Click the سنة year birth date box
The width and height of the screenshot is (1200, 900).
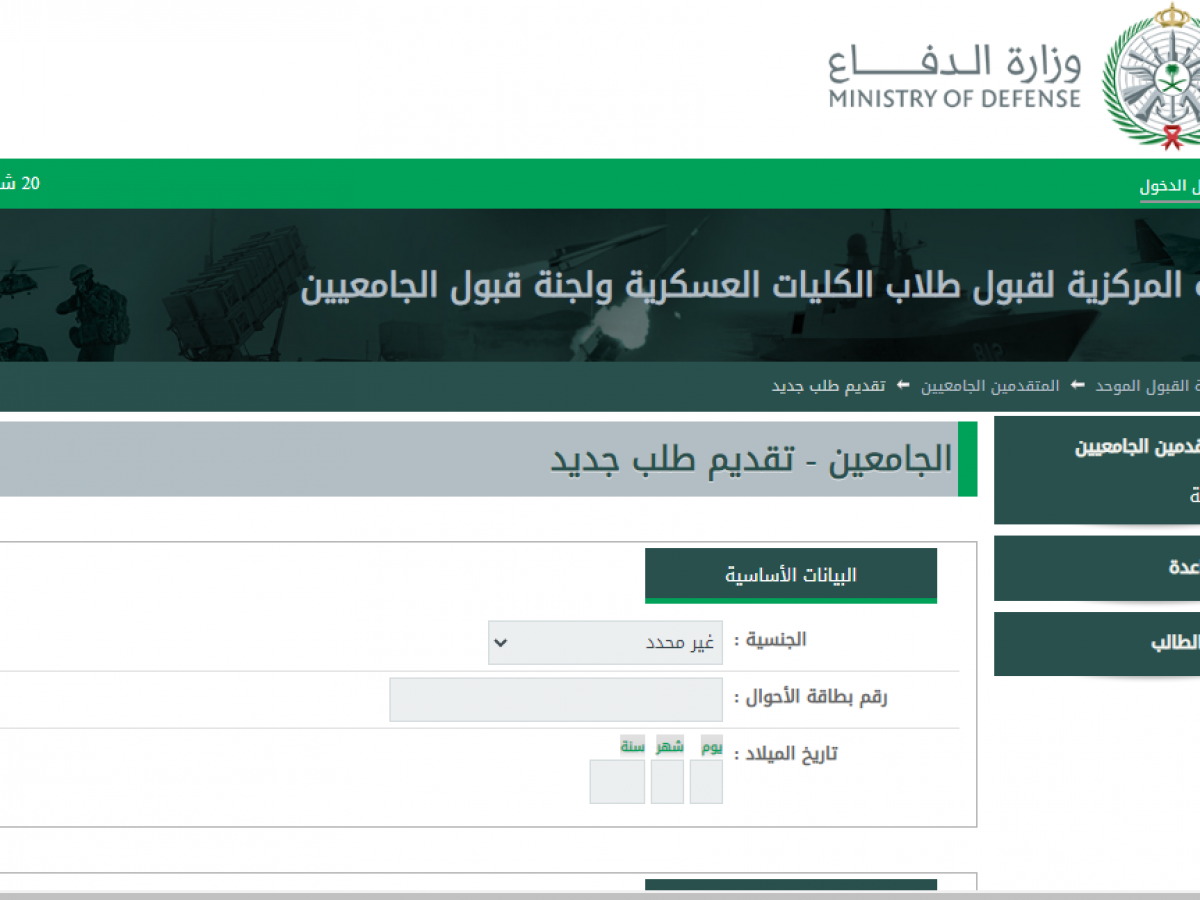point(617,781)
